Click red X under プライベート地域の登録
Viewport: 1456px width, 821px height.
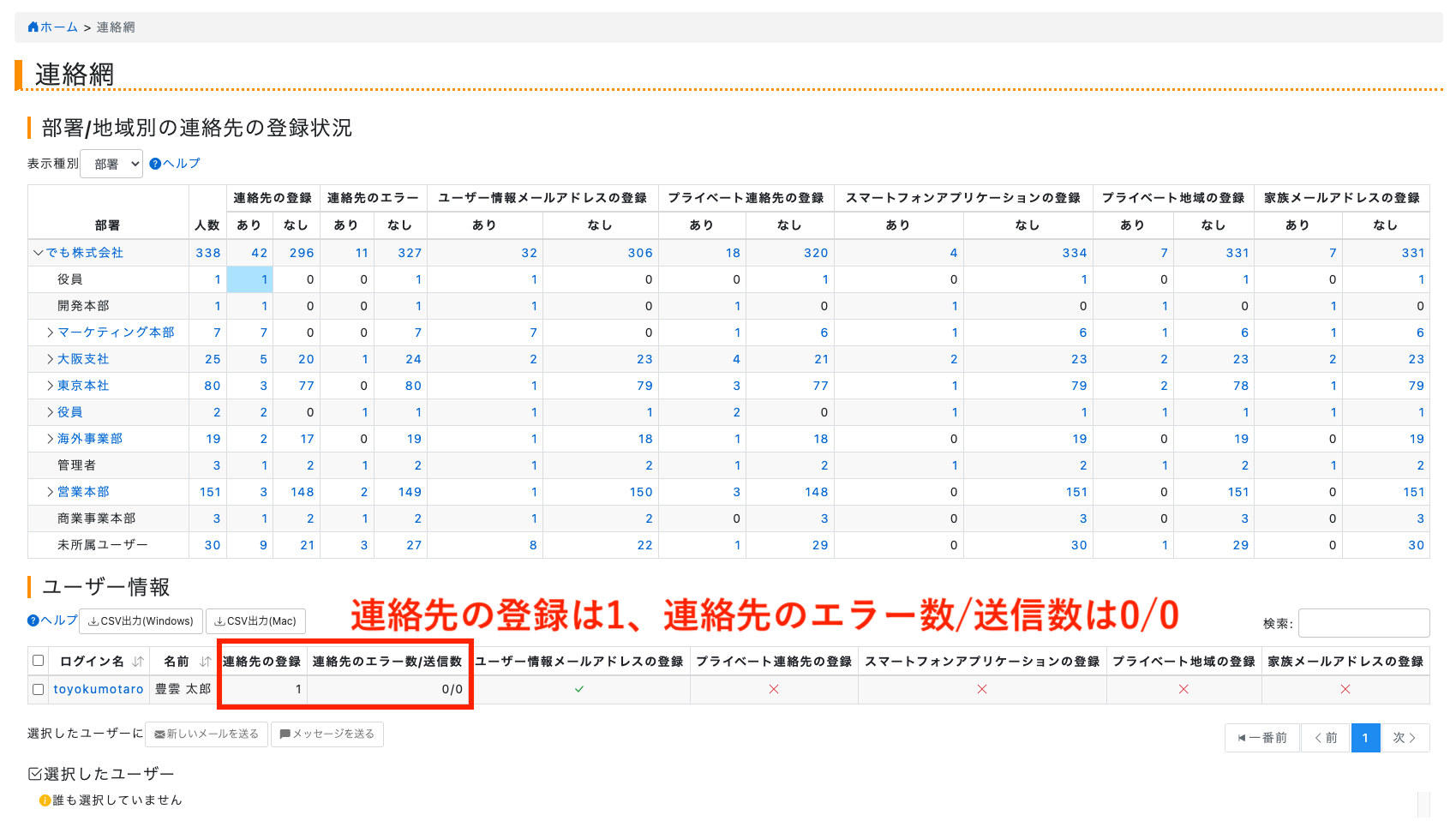pyautogui.click(x=1183, y=689)
